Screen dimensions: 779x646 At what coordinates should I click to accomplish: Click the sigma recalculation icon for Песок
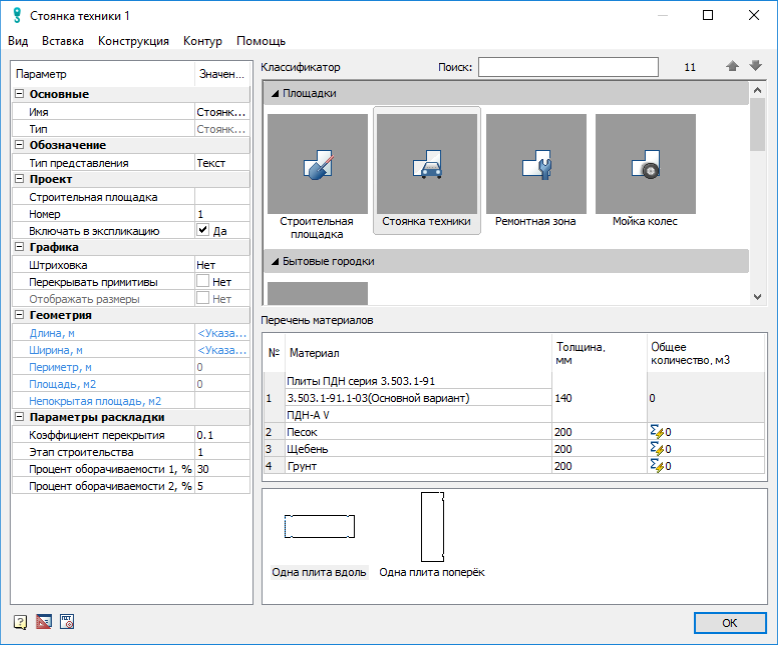tap(657, 432)
